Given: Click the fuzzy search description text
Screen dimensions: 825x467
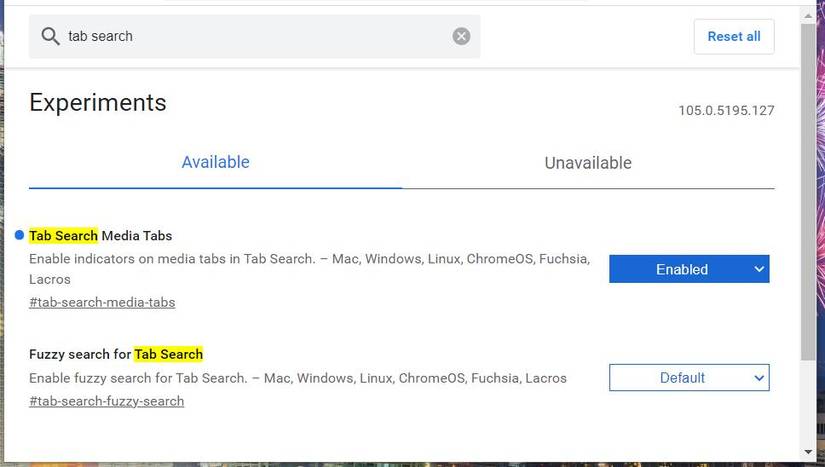Looking at the screenshot, I should point(298,378).
